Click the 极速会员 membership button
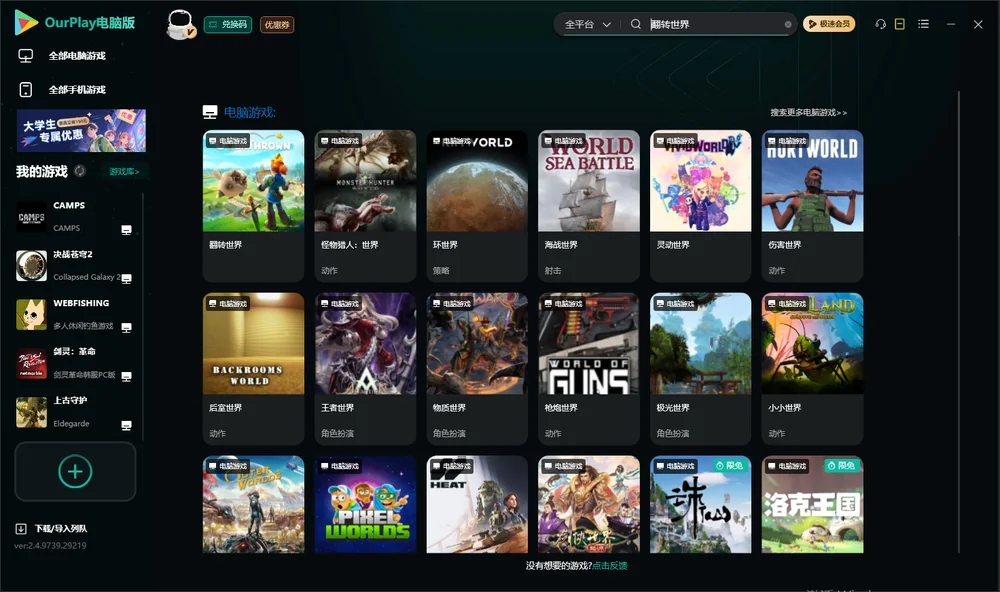Image resolution: width=1000 pixels, height=592 pixels. pyautogui.click(x=828, y=24)
